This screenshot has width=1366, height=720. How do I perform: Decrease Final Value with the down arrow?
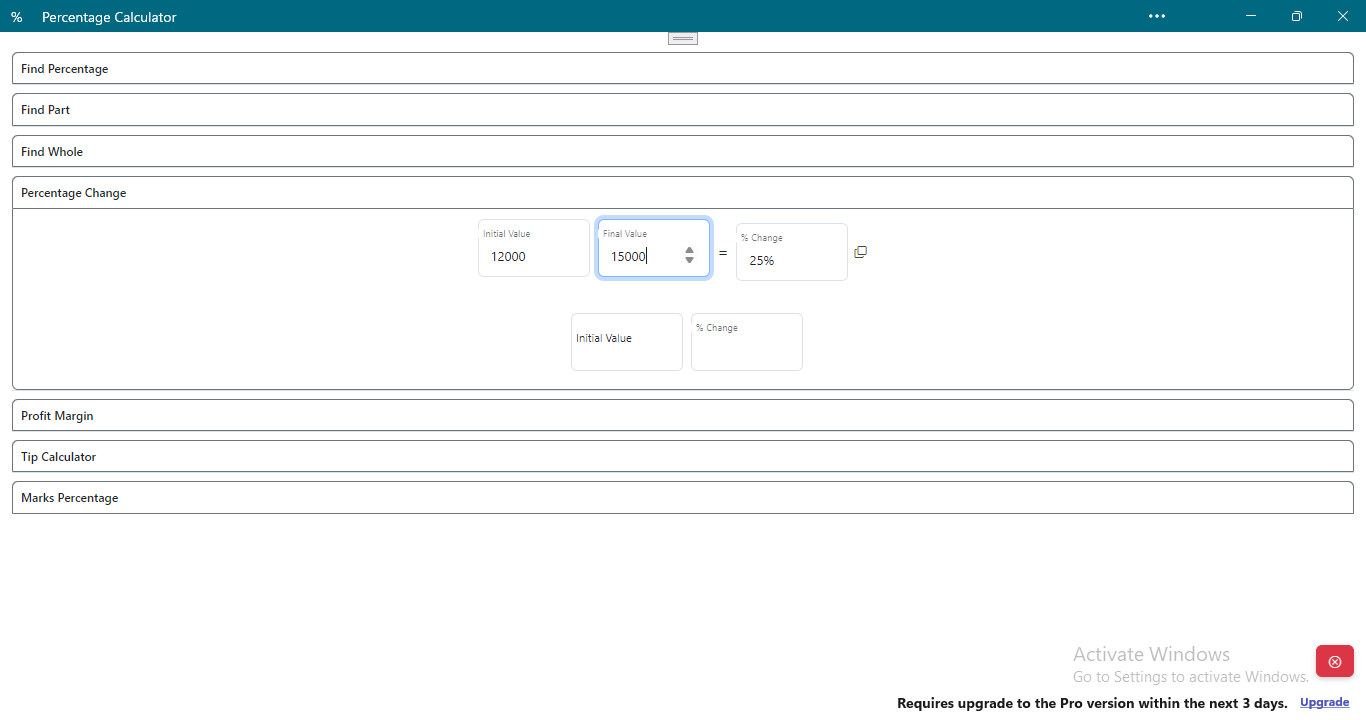(x=689, y=260)
